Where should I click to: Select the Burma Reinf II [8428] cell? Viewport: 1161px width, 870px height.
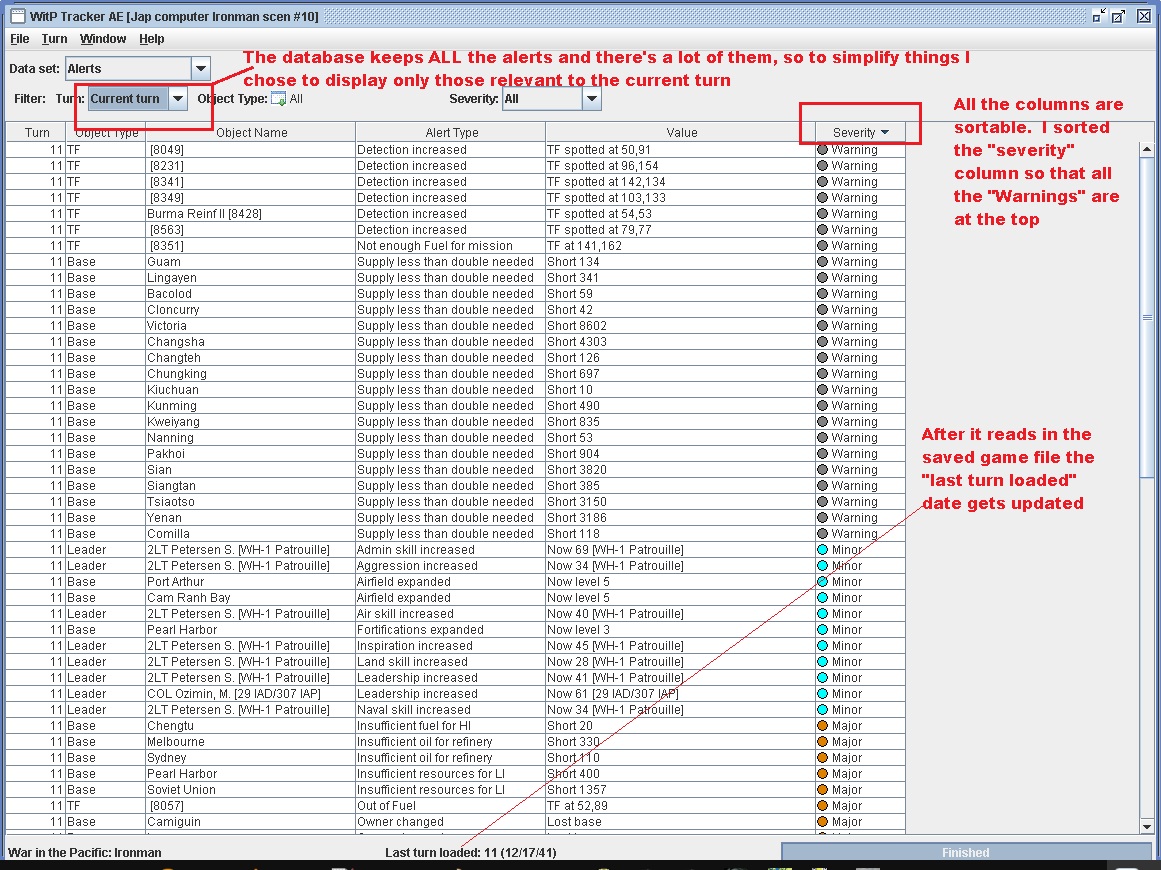click(250, 214)
